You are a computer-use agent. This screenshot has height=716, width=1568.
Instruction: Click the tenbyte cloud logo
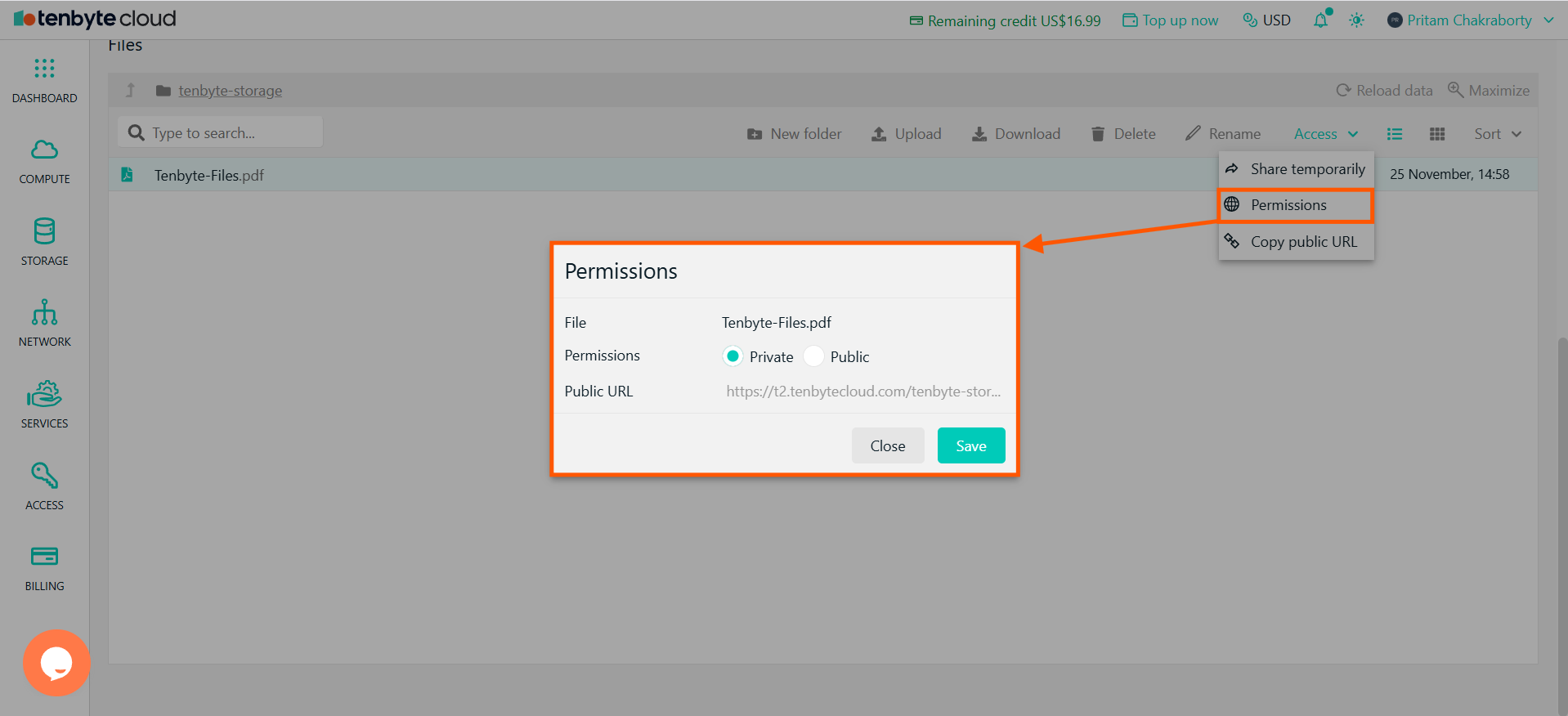(x=95, y=19)
